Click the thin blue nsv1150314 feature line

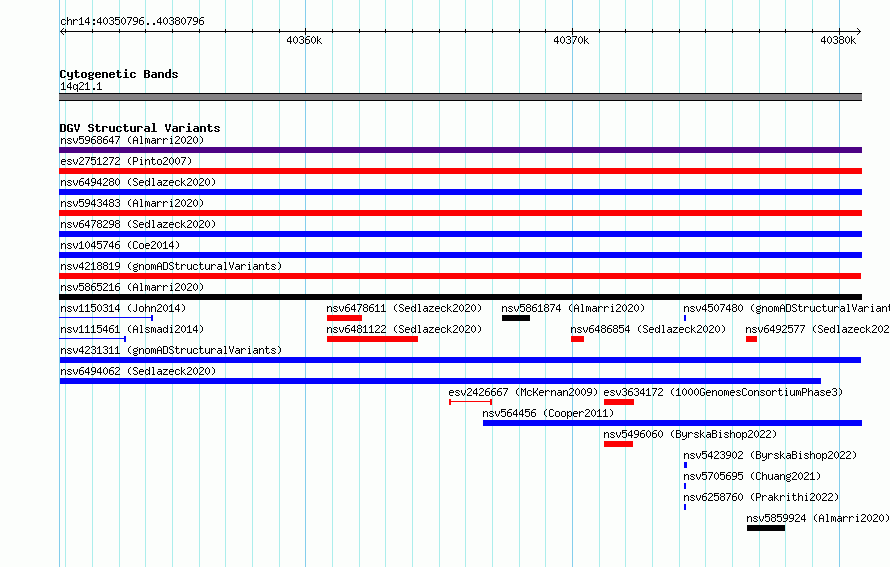click(106, 318)
